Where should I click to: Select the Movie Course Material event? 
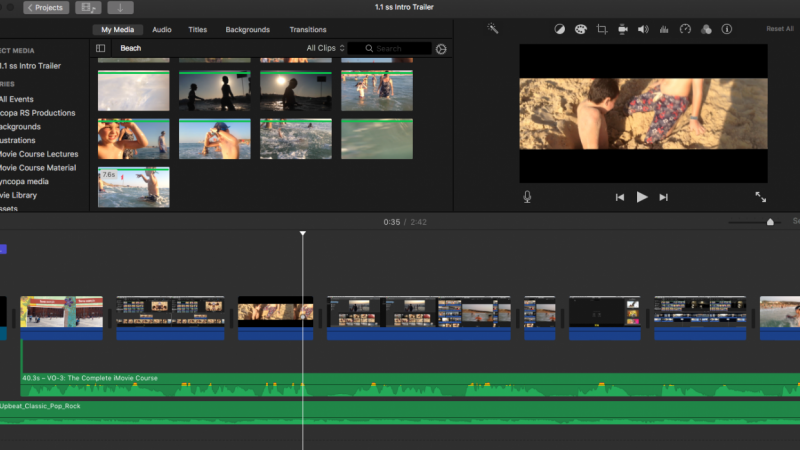[x=38, y=168]
